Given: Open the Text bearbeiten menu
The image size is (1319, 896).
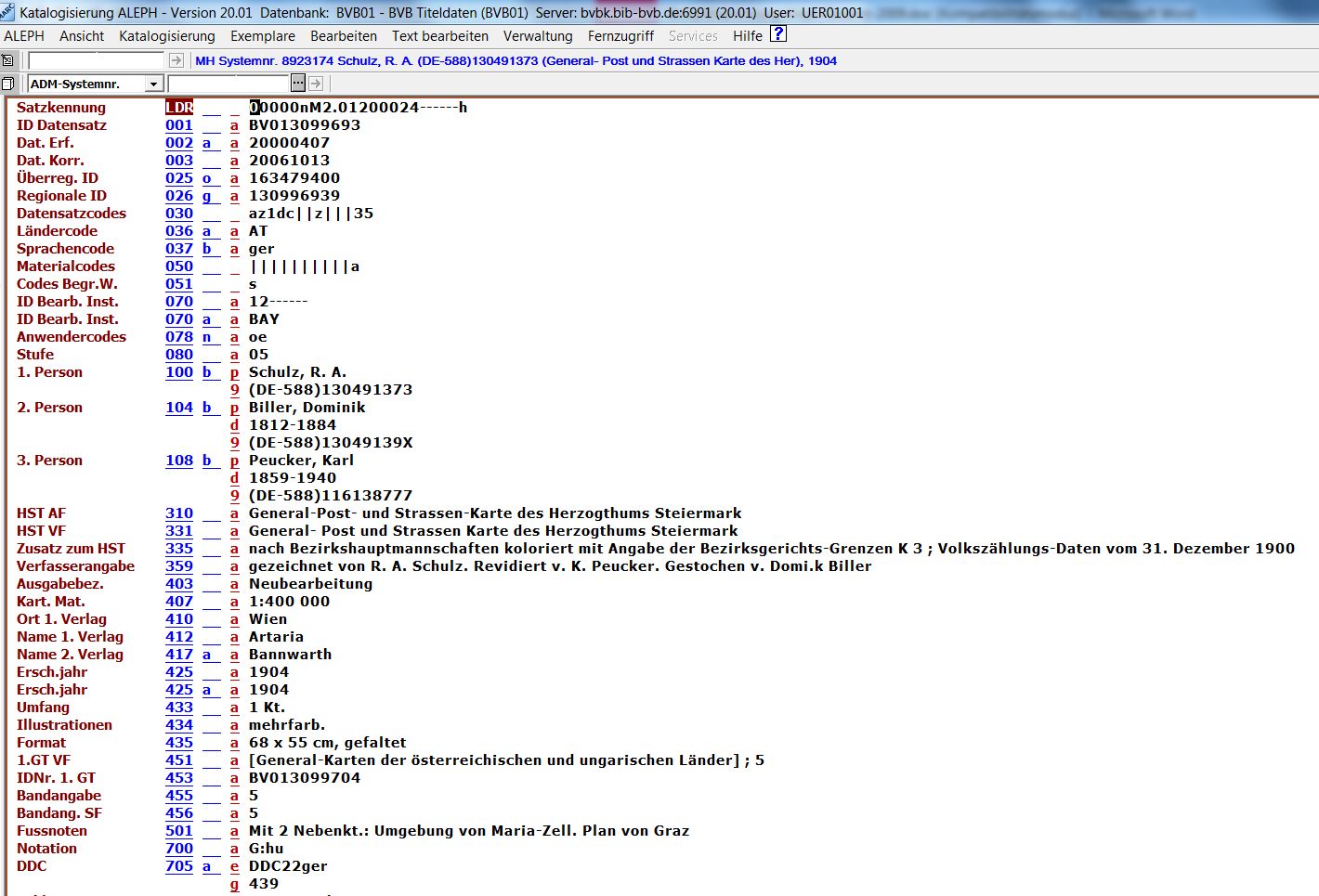Looking at the screenshot, I should point(439,36).
